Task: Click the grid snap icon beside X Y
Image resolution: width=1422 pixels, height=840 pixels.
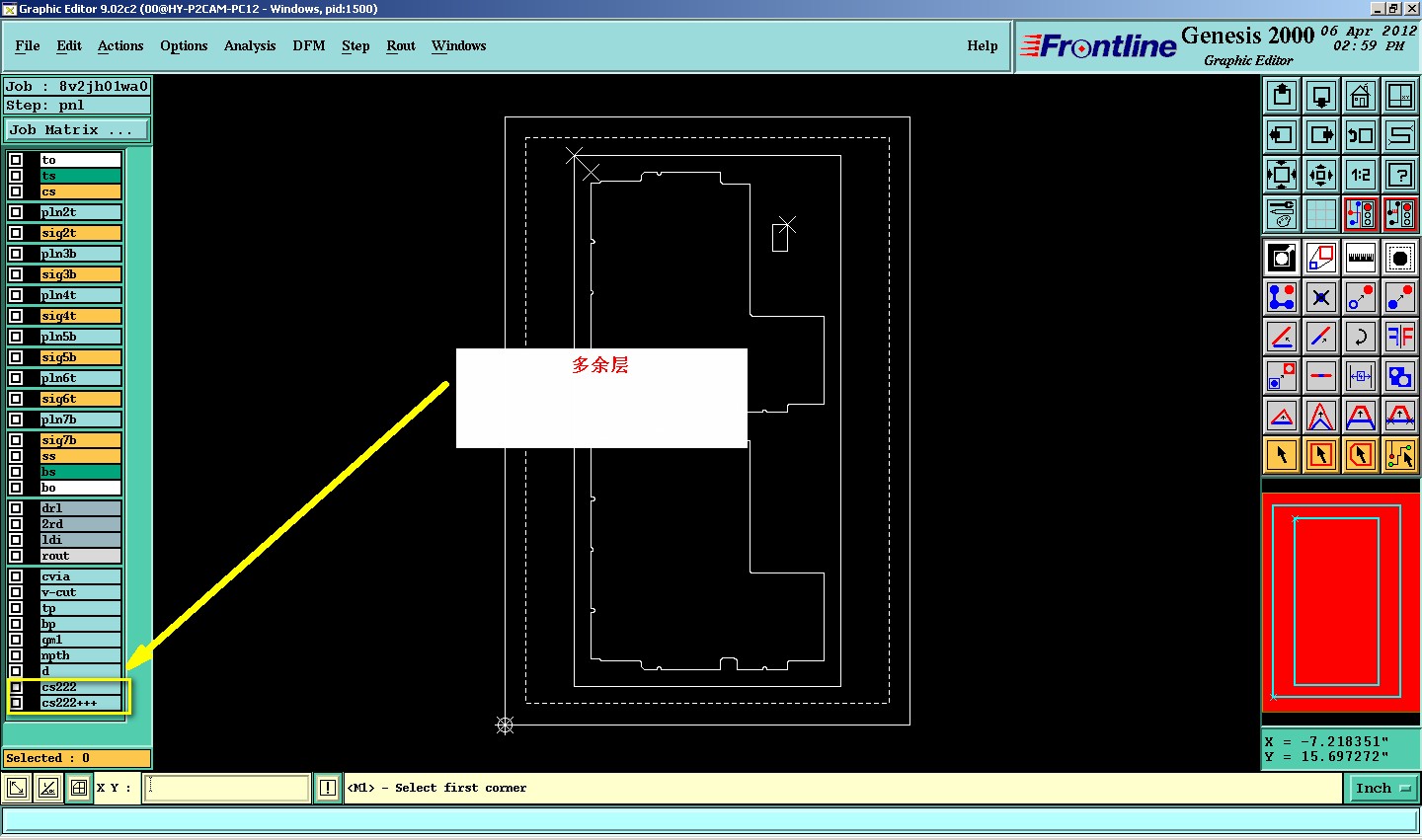Action: point(79,788)
